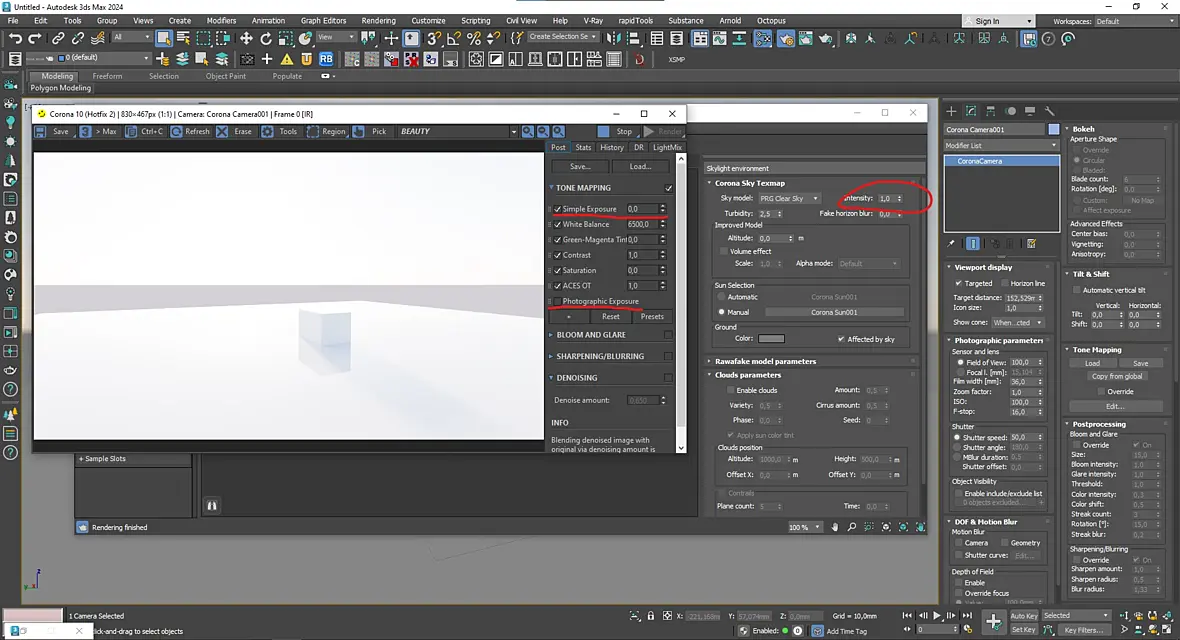Click the Ground color swatch
Image resolution: width=1180 pixels, height=640 pixels.
(771, 339)
